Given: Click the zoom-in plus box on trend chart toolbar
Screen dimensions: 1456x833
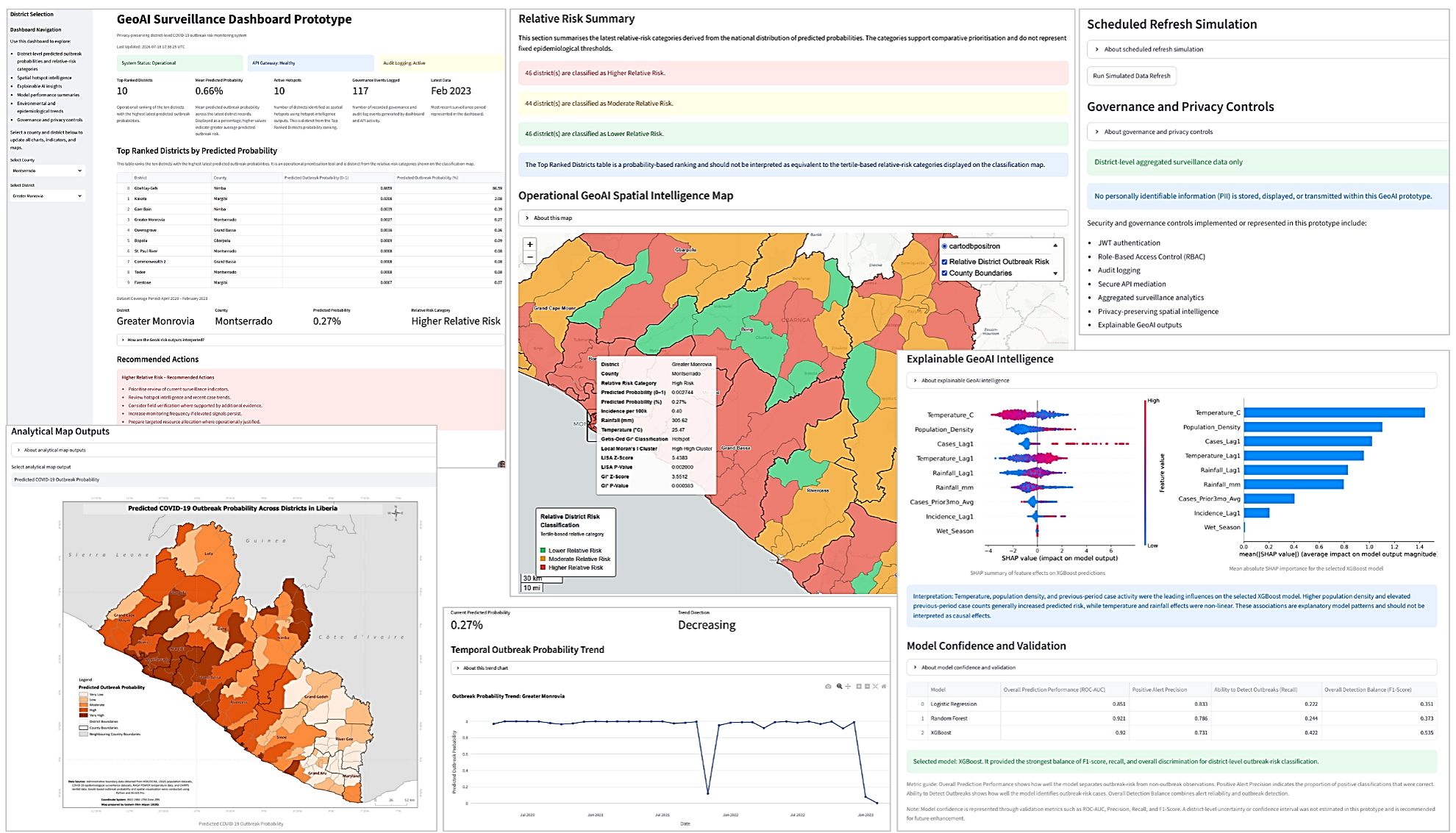Looking at the screenshot, I should (x=859, y=686).
